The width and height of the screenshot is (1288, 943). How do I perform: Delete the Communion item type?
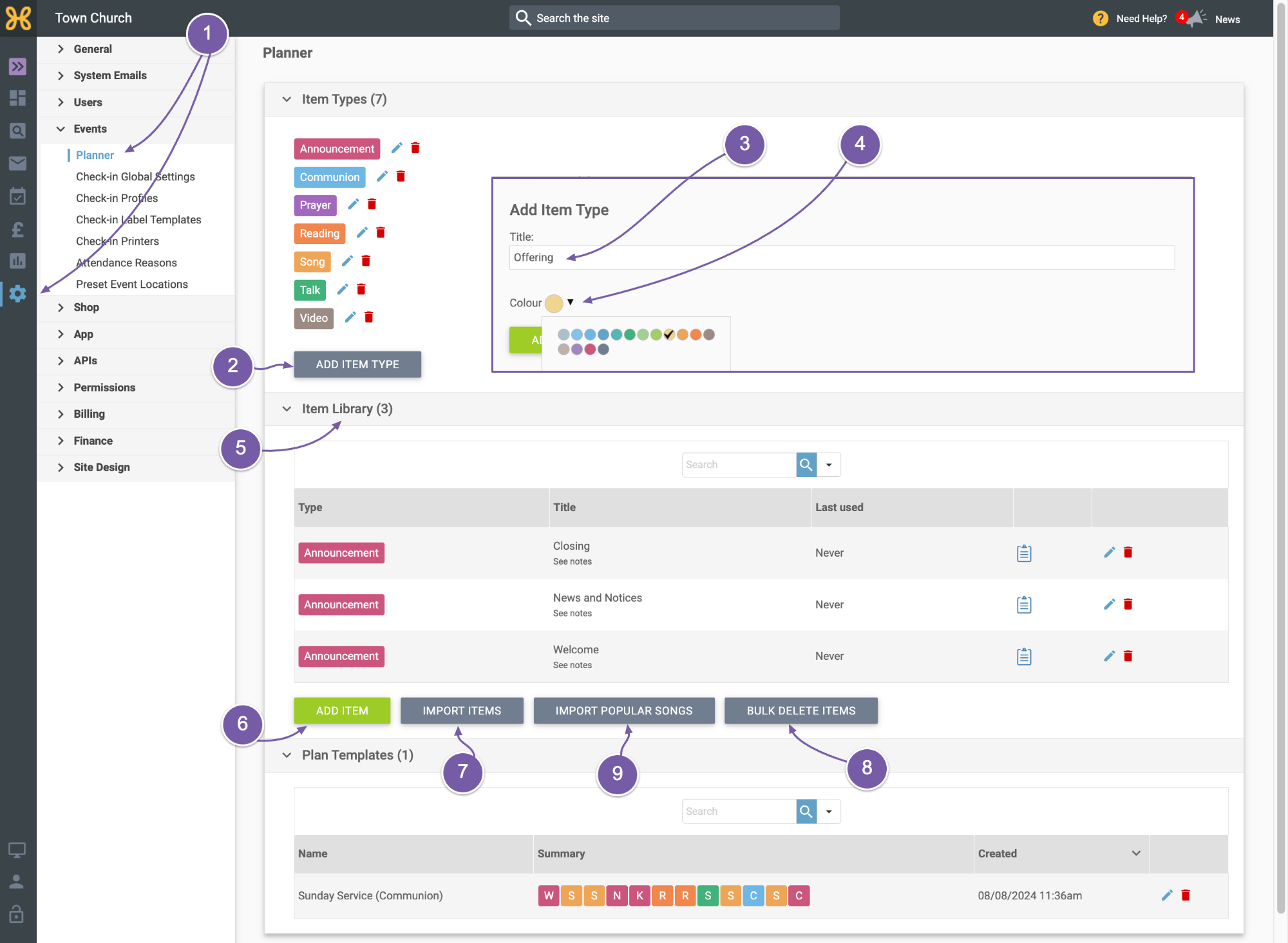pyautogui.click(x=401, y=176)
